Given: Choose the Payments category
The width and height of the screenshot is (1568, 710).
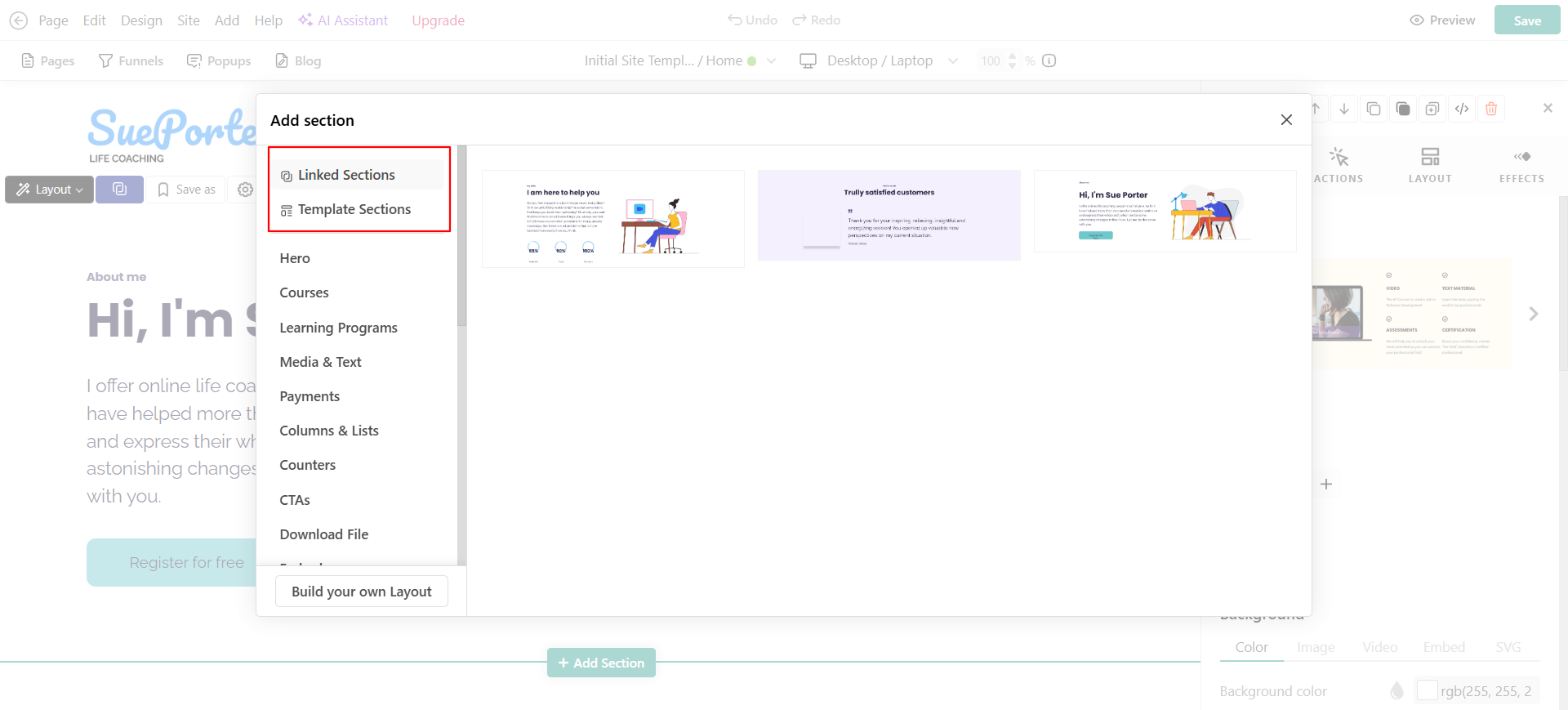Looking at the screenshot, I should 310,396.
